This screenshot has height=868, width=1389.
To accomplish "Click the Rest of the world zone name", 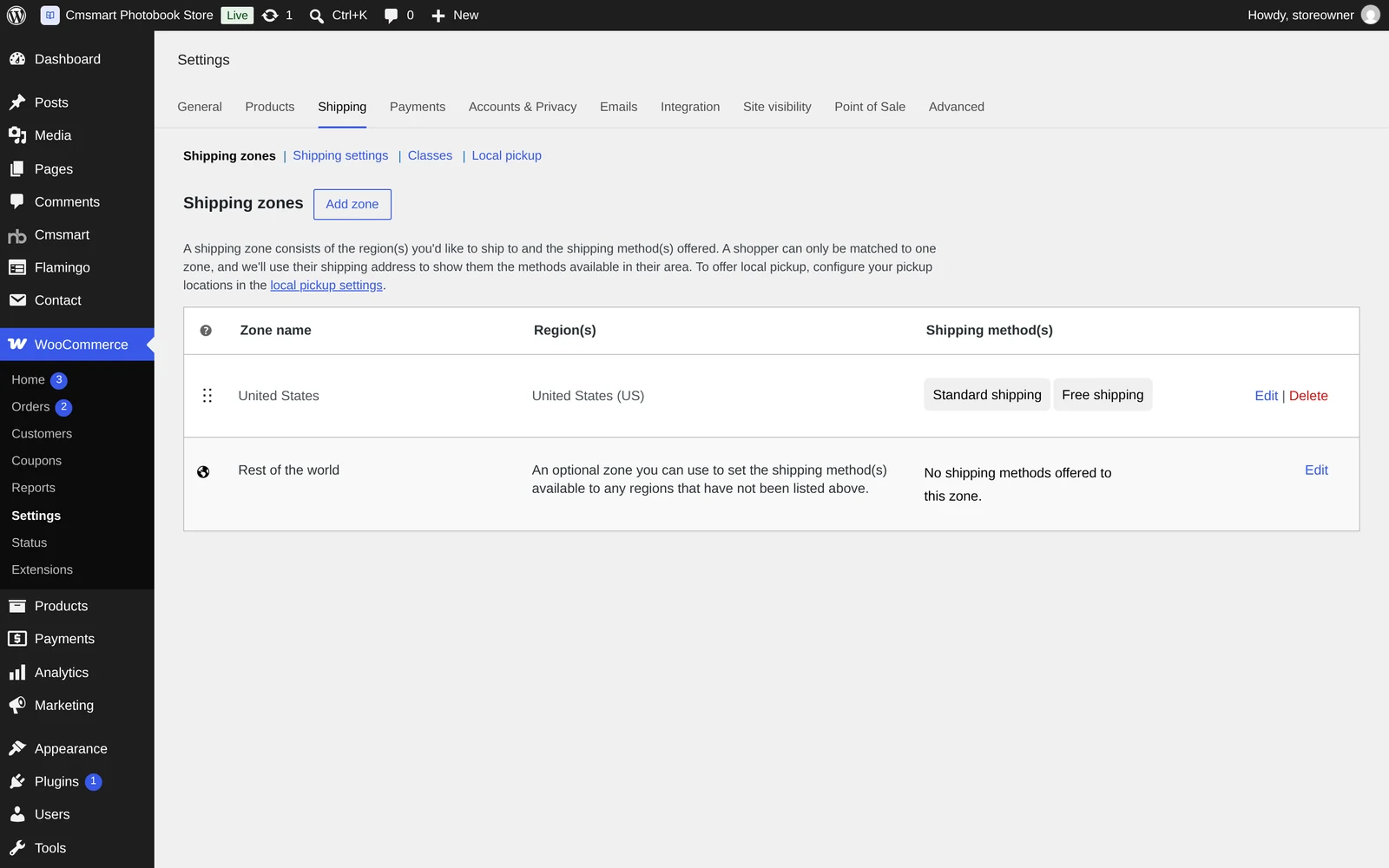I will tap(289, 470).
